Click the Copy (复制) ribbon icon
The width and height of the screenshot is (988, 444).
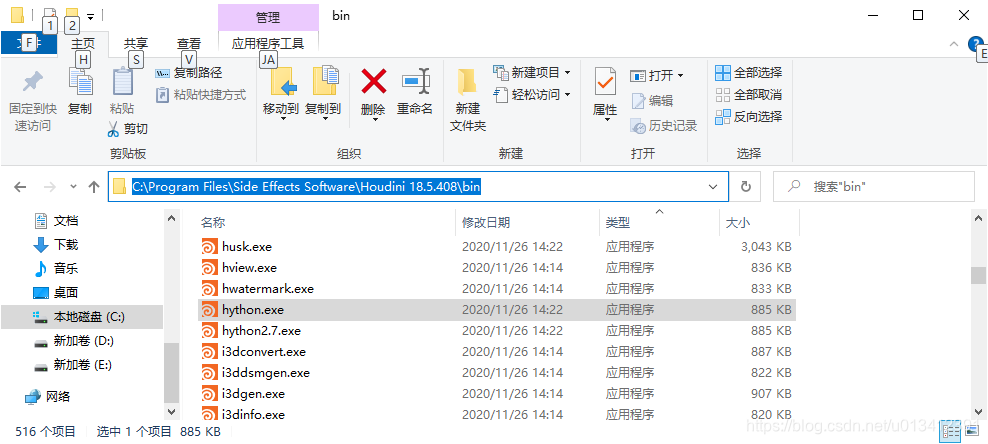coord(80,83)
